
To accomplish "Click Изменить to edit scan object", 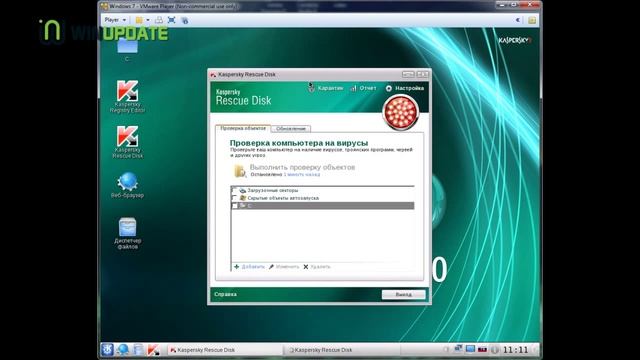I will point(284,267).
